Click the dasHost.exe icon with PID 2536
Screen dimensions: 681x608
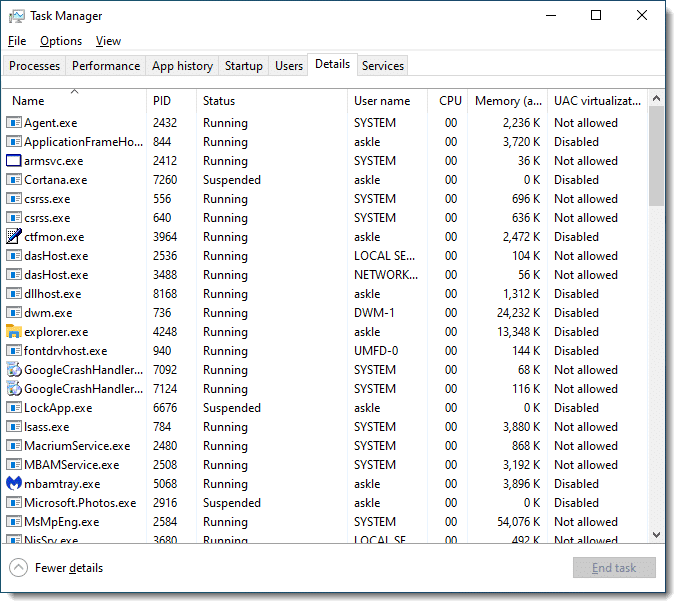coord(14,256)
